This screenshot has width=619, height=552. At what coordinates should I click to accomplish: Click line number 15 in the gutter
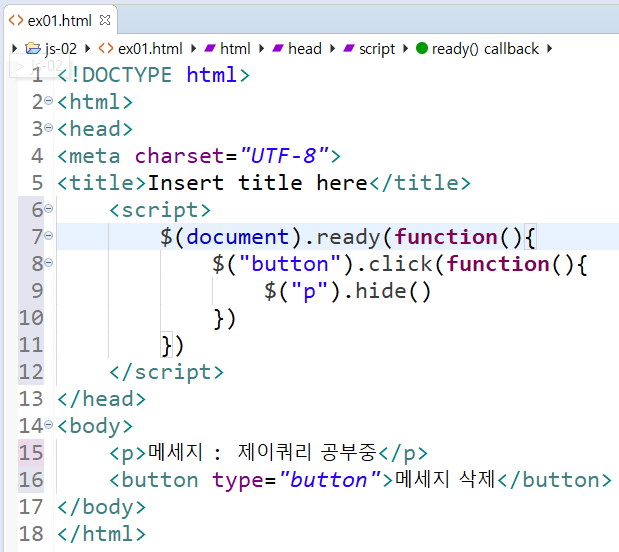[31, 453]
